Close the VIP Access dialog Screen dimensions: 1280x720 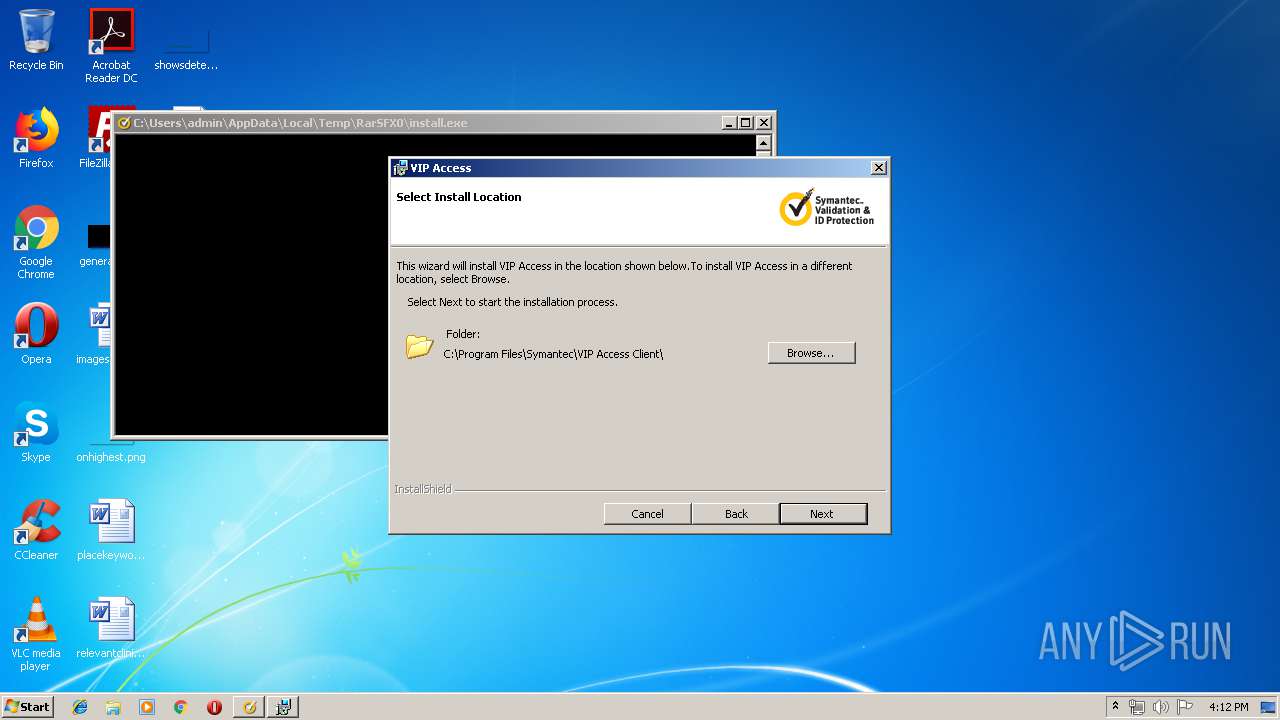click(878, 168)
